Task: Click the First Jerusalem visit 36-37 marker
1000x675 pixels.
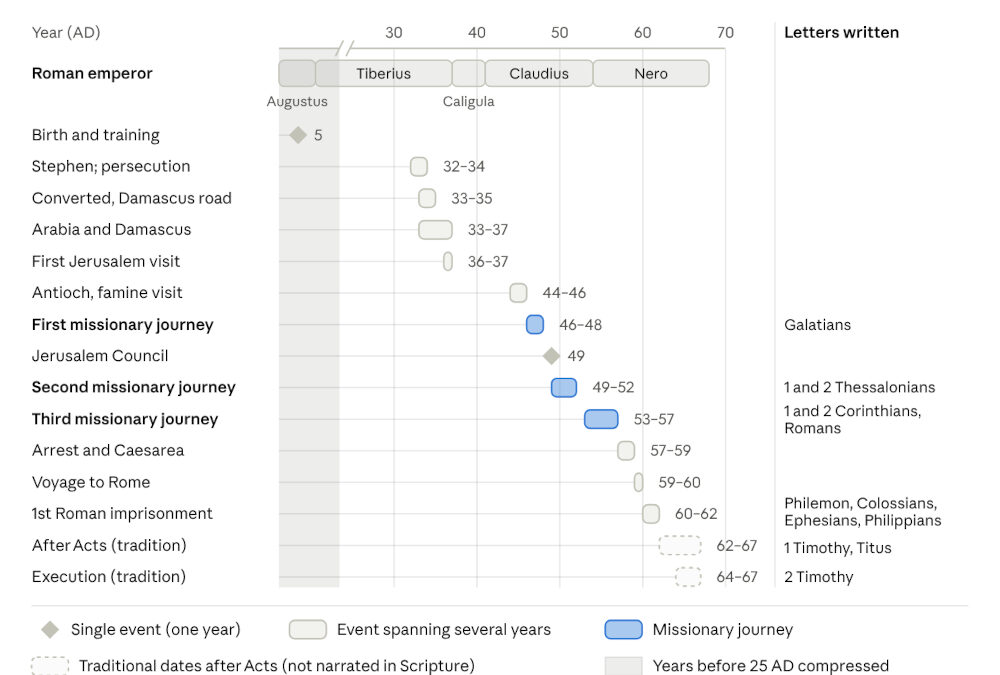Action: [x=448, y=262]
